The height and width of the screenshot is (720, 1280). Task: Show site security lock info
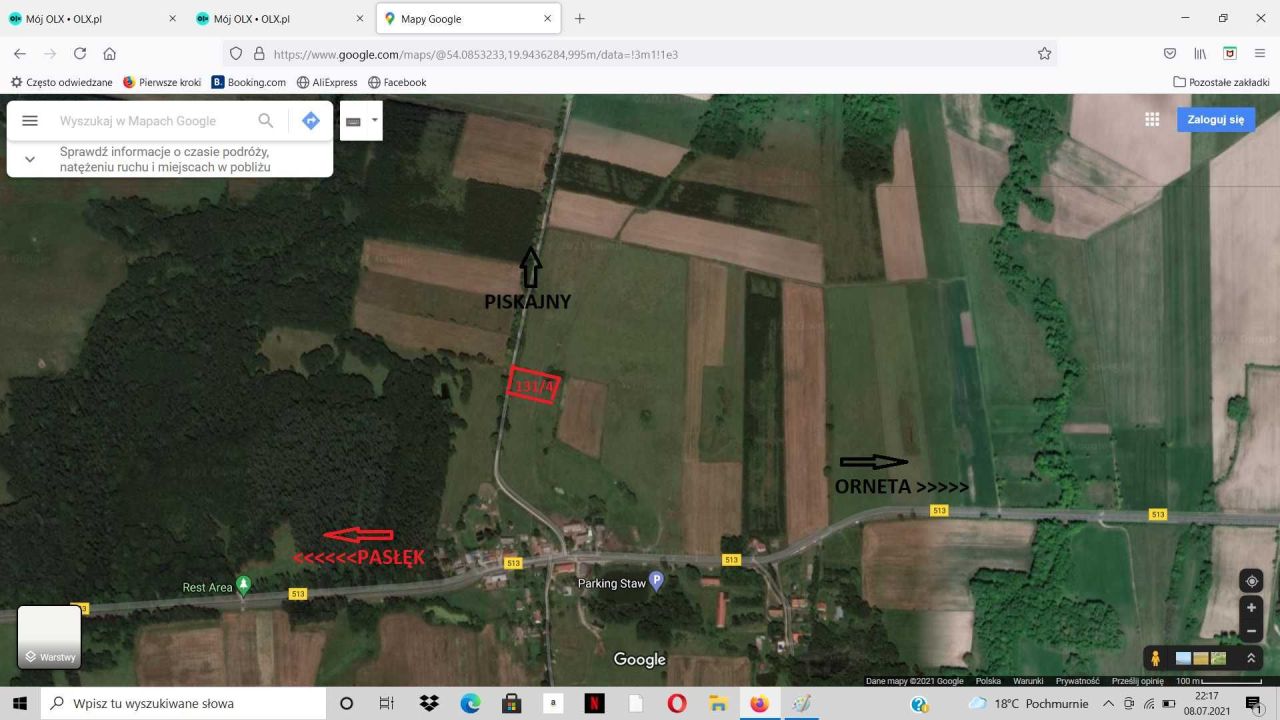pos(259,54)
